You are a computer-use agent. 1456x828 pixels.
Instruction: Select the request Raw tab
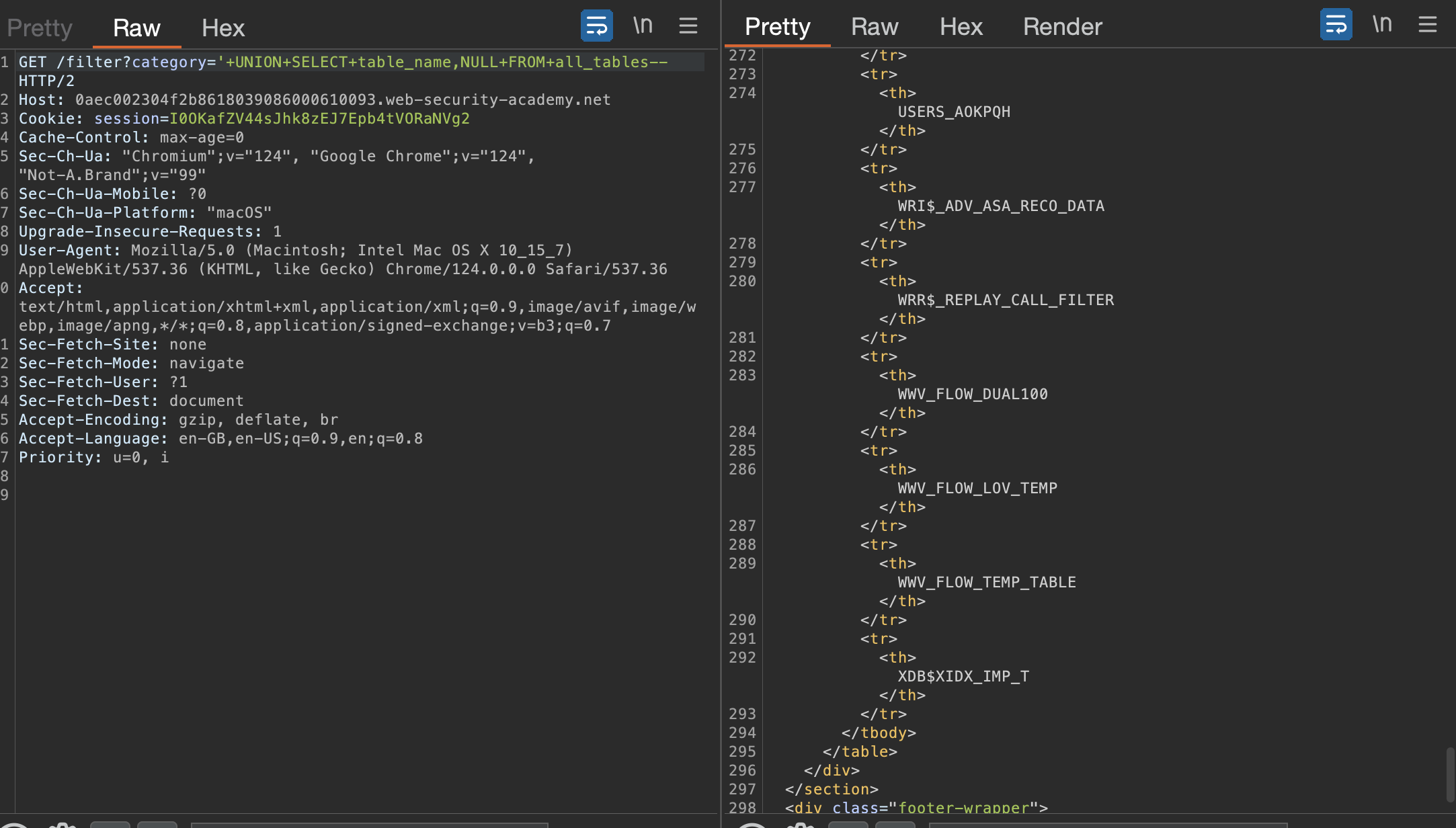click(136, 28)
